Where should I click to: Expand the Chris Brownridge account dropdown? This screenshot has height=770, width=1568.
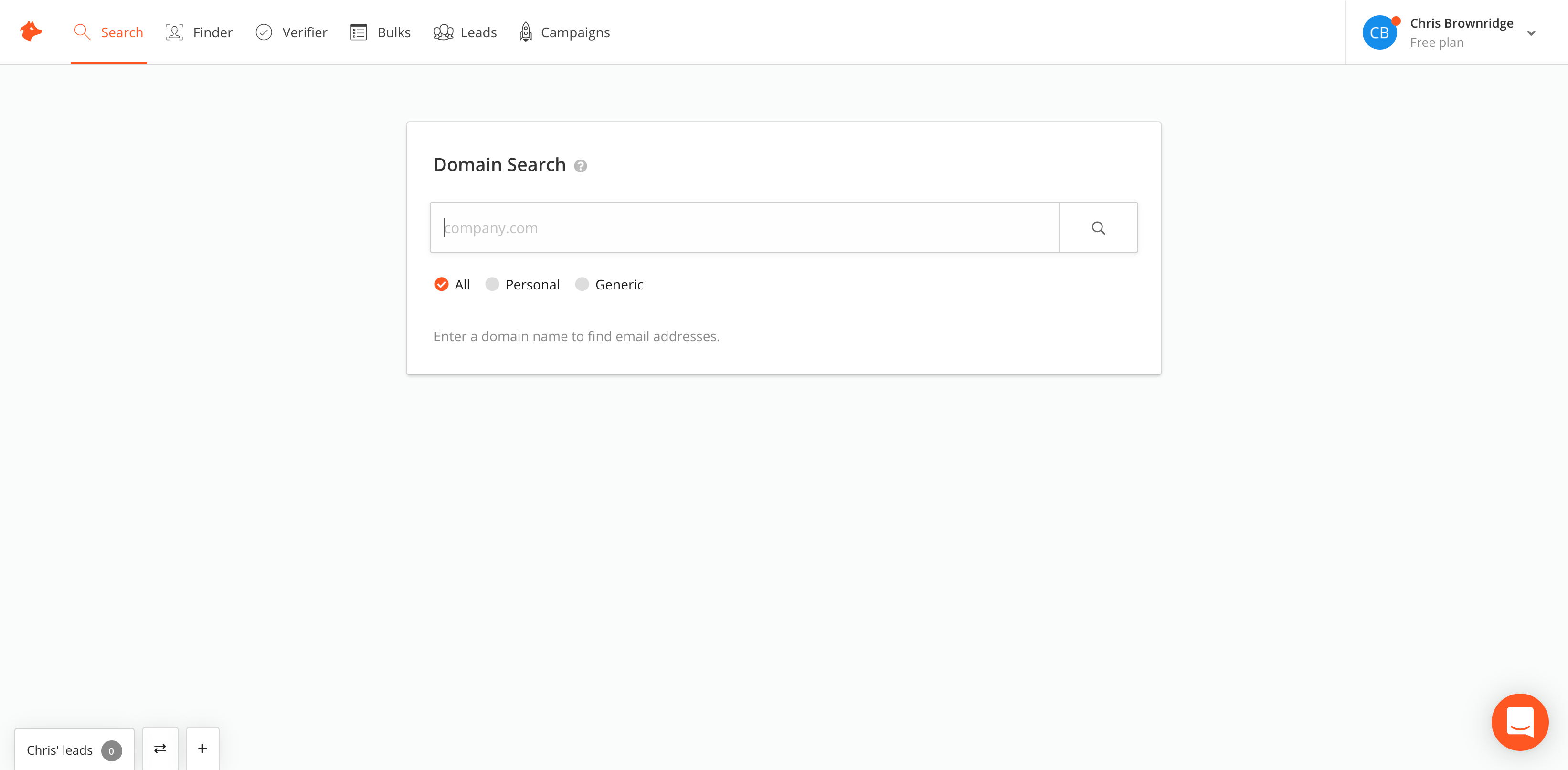click(x=1532, y=33)
